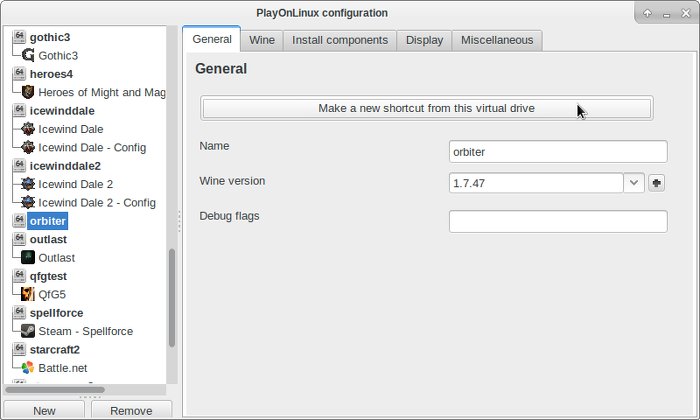Click the icewinddale virtual drive icon
This screenshot has height=420, width=700.
[x=19, y=110]
